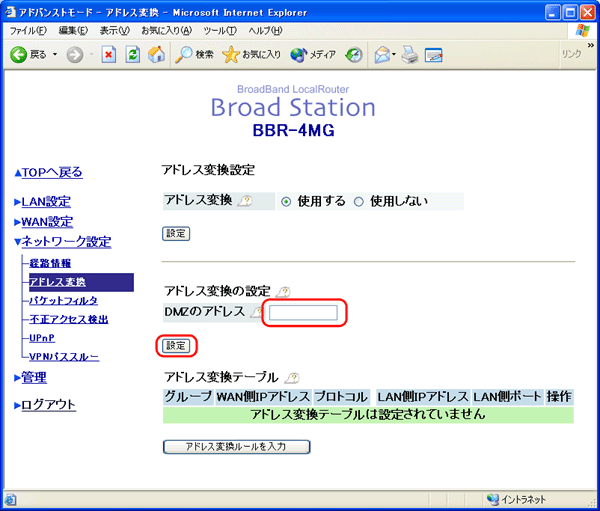Print page with printer icon
The width and height of the screenshot is (600, 511).
pos(409,55)
